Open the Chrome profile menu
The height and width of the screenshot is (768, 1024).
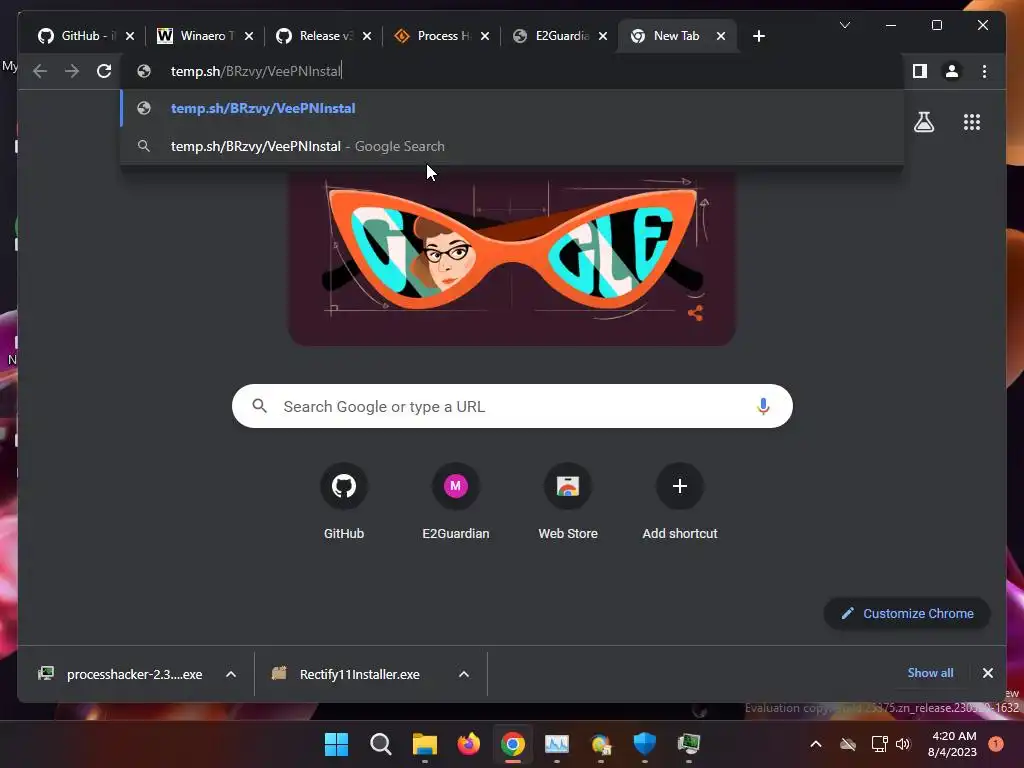pyautogui.click(x=952, y=71)
